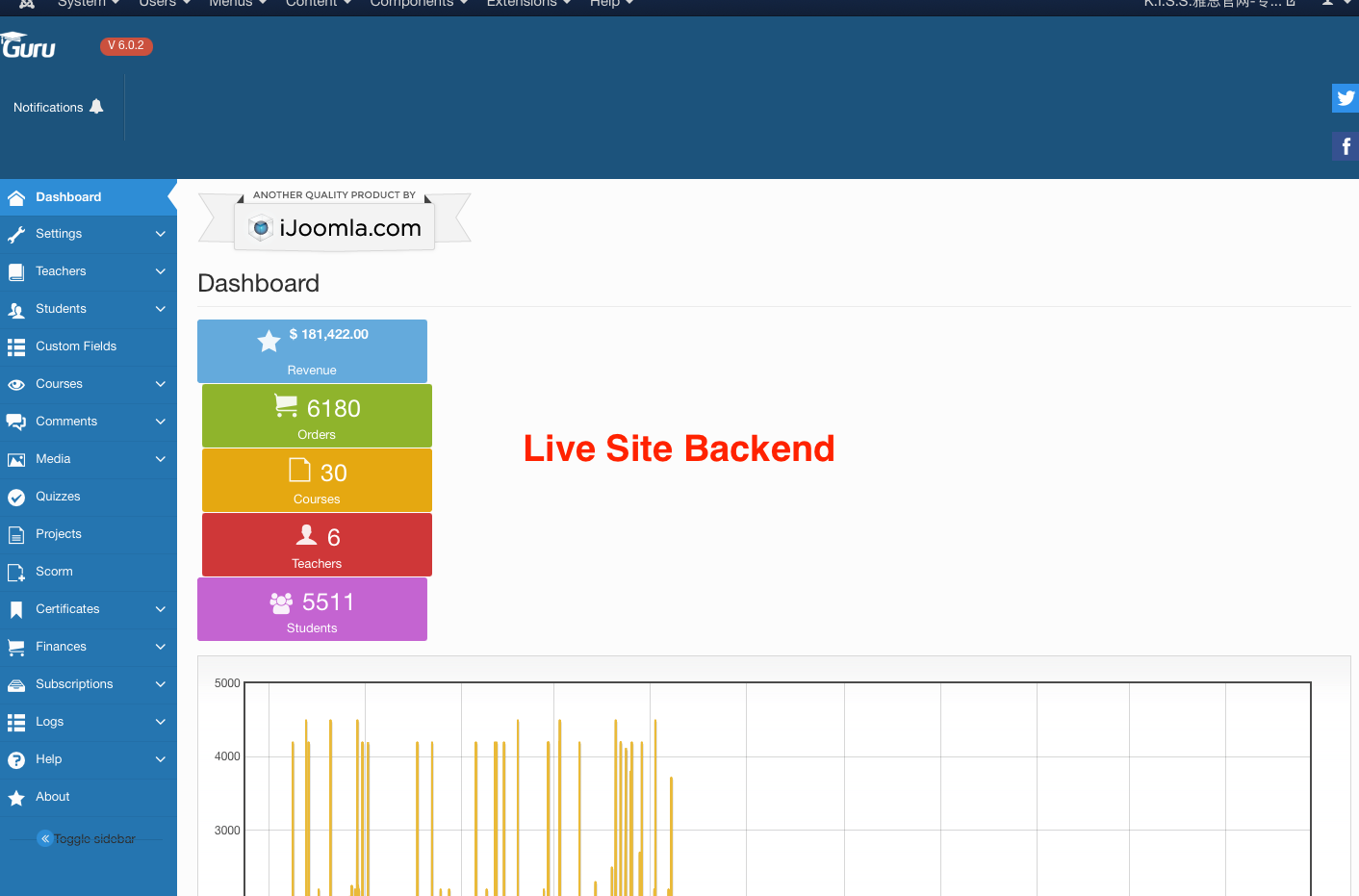Viewport: 1359px width, 896px height.
Task: Expand the sidebar Help submenu chevron
Action: (161, 759)
